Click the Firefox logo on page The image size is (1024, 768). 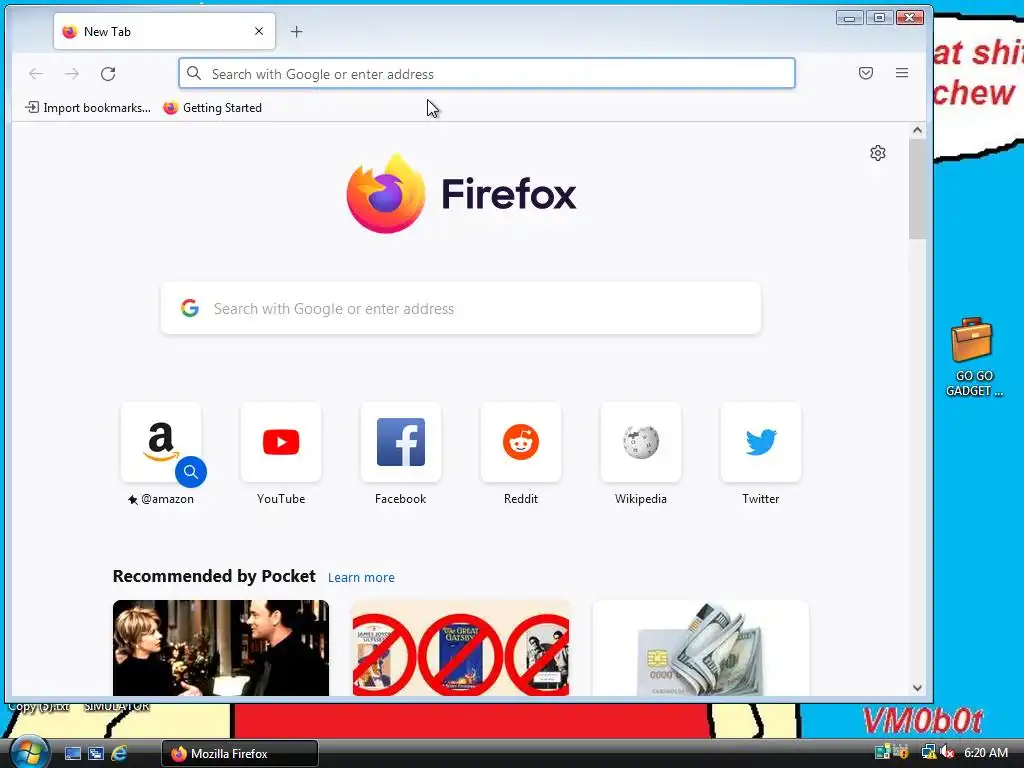[x=461, y=194]
